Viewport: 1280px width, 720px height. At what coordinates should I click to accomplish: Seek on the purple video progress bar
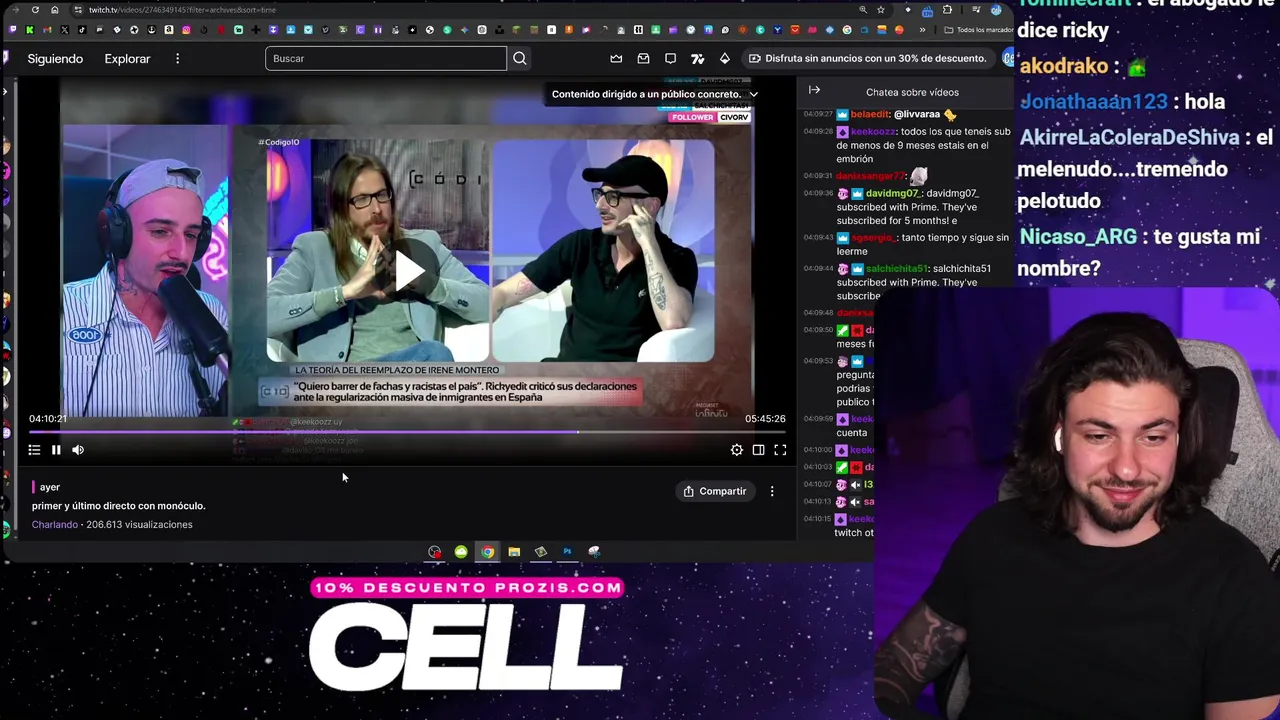pyautogui.click(x=407, y=432)
